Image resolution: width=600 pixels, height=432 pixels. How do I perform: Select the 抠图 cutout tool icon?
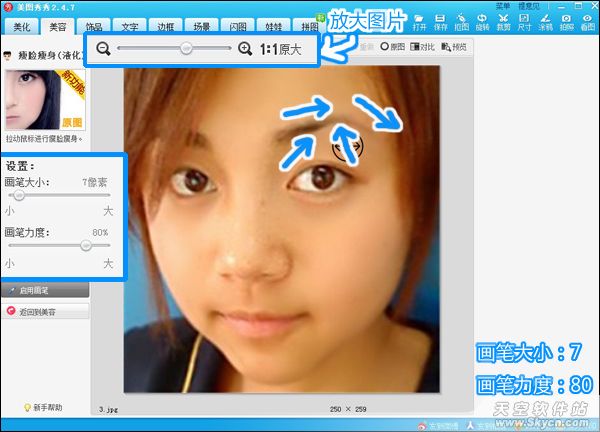461,22
